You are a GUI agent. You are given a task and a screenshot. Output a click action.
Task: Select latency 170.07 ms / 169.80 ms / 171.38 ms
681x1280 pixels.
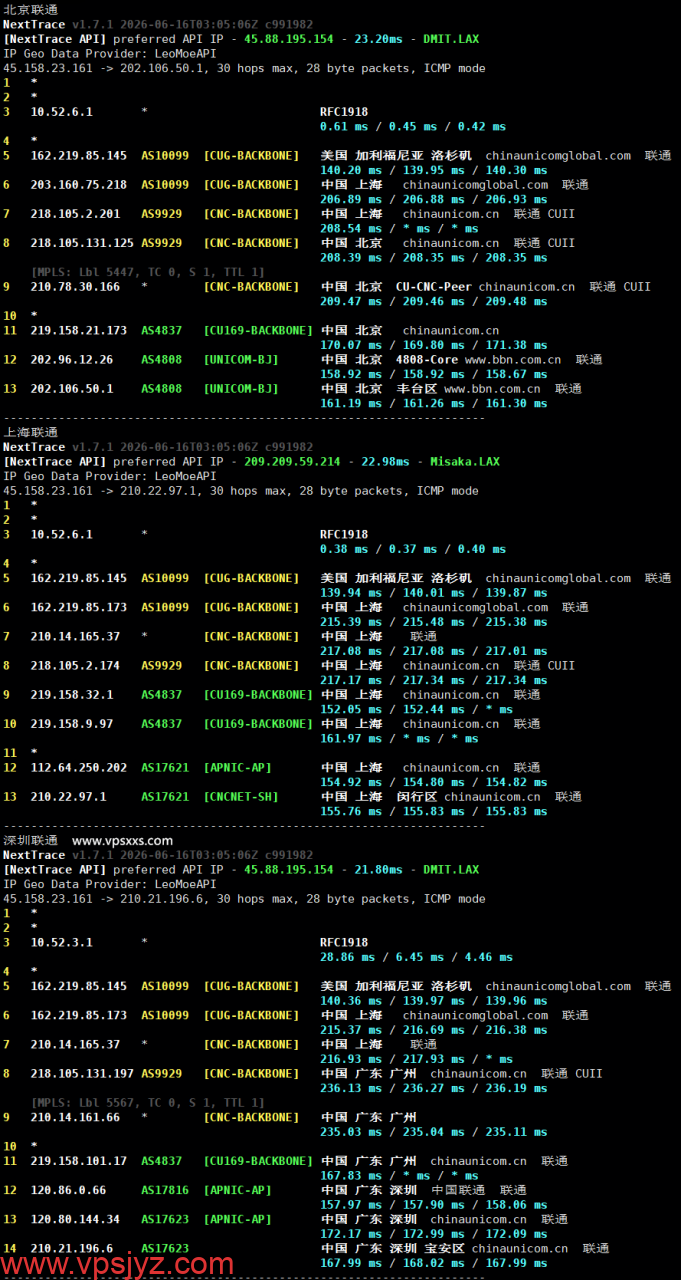pos(433,345)
